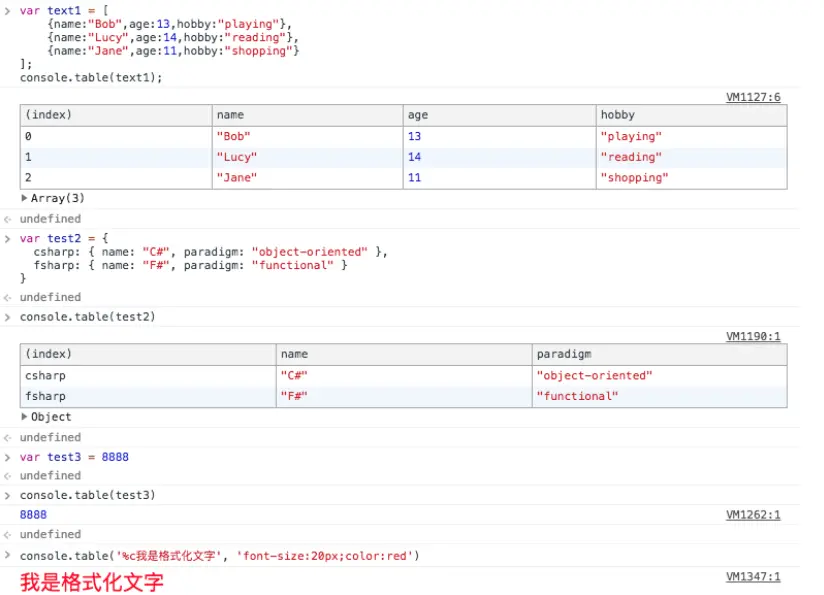Image resolution: width=824 pixels, height=595 pixels.
Task: Click index 2 row cell
Action: pos(116,178)
